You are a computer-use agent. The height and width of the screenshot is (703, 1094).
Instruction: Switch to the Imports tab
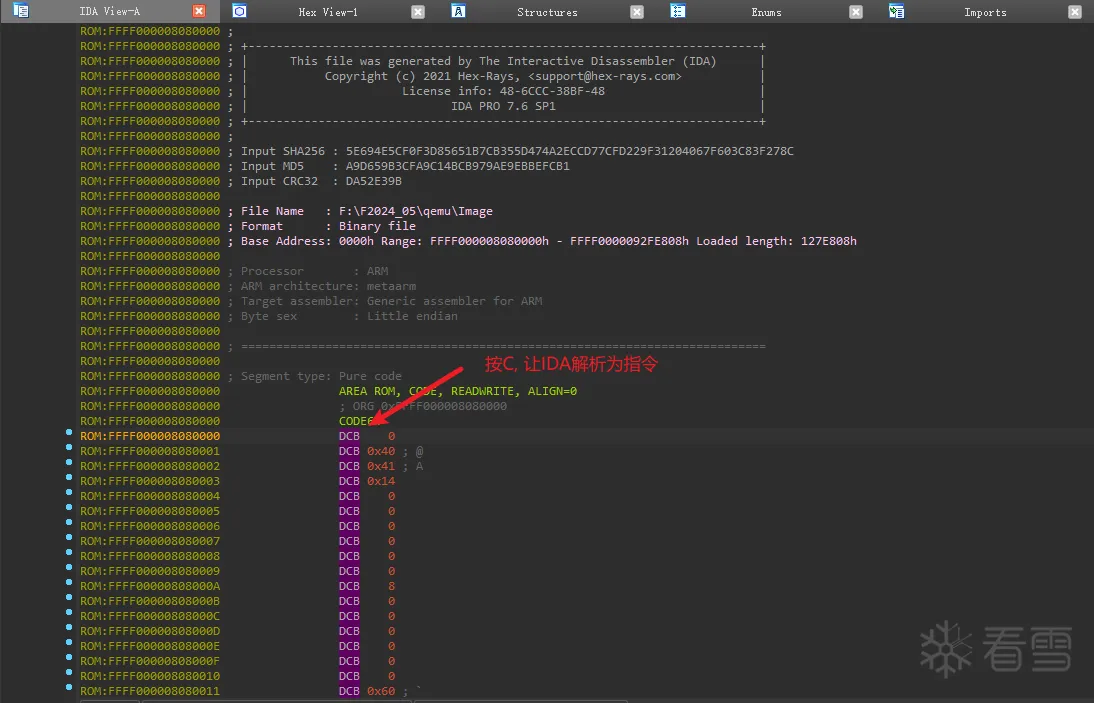click(985, 12)
